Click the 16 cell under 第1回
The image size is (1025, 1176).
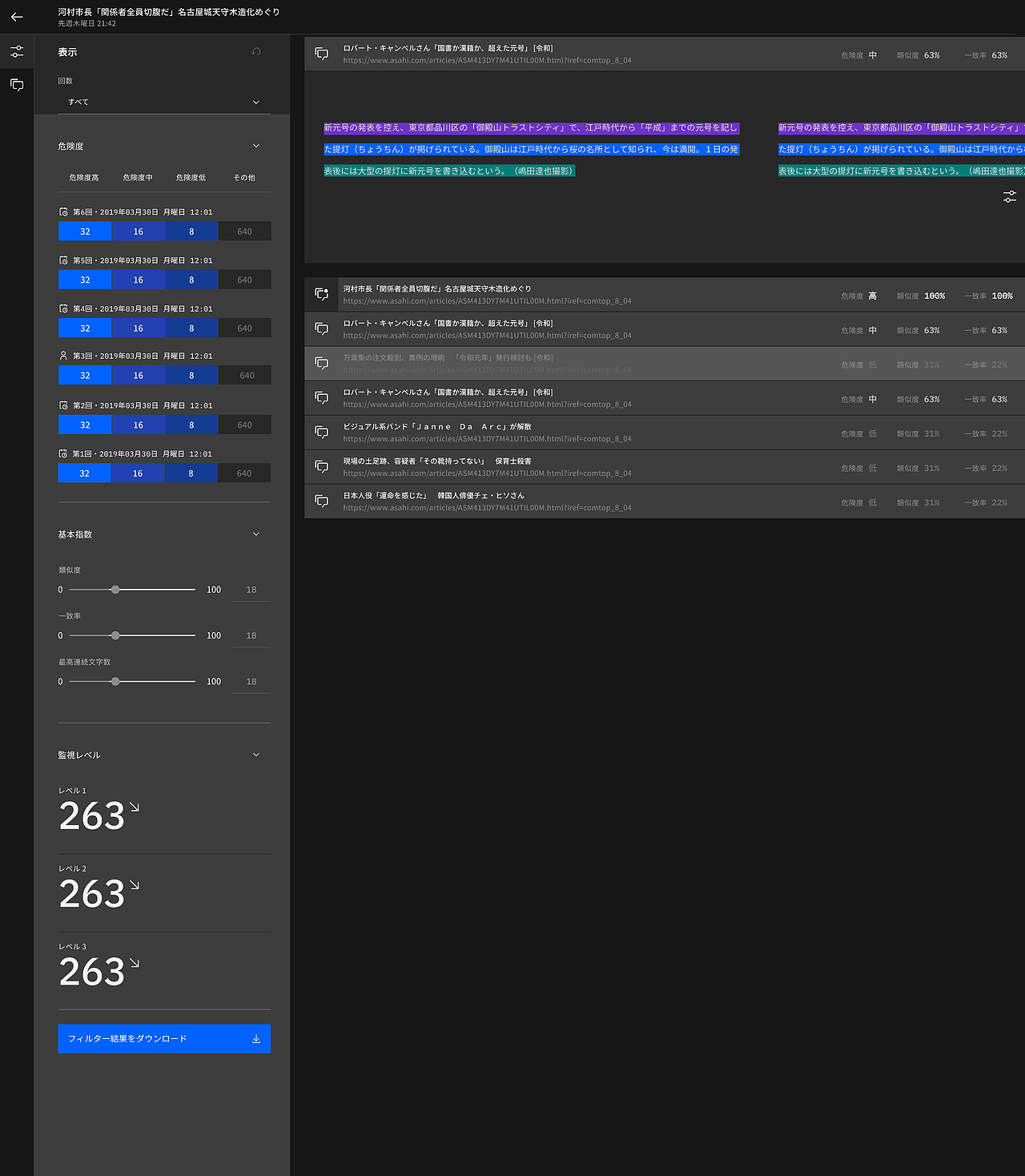click(138, 473)
